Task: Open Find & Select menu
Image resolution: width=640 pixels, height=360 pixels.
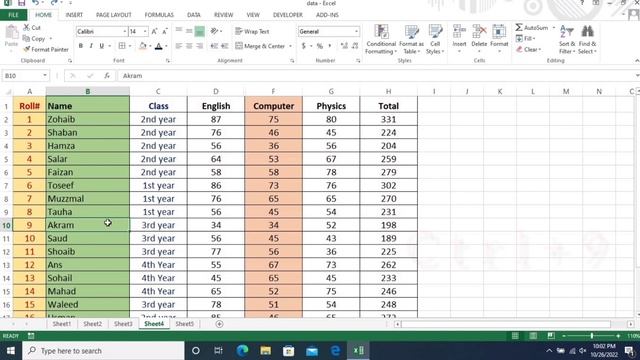Action: (587, 39)
